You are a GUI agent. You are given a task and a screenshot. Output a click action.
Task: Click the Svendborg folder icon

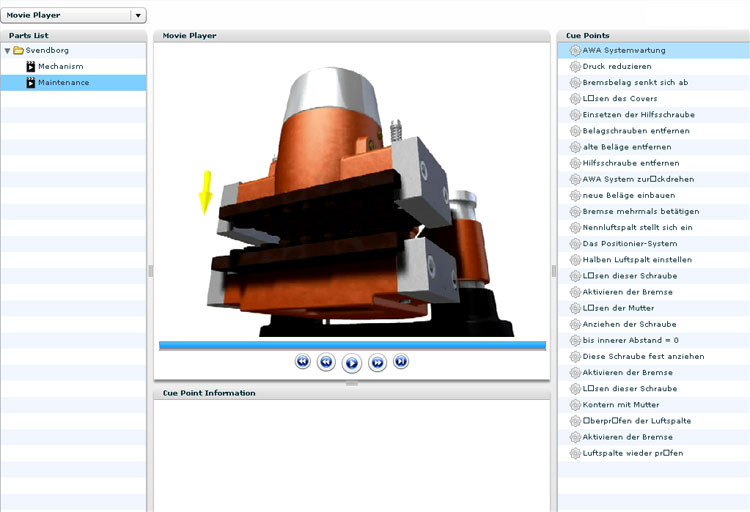19,50
